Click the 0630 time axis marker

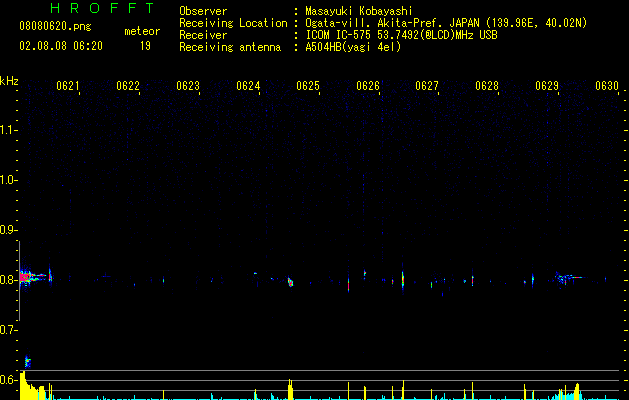coord(607,86)
